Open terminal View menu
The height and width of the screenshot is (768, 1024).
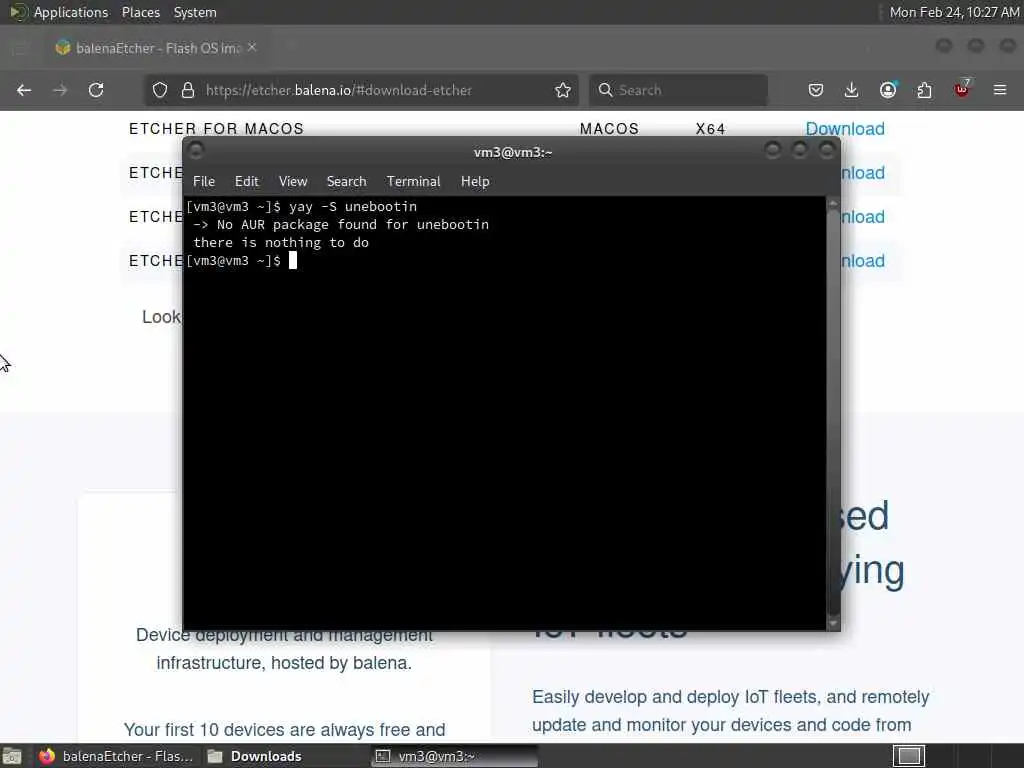pos(293,182)
